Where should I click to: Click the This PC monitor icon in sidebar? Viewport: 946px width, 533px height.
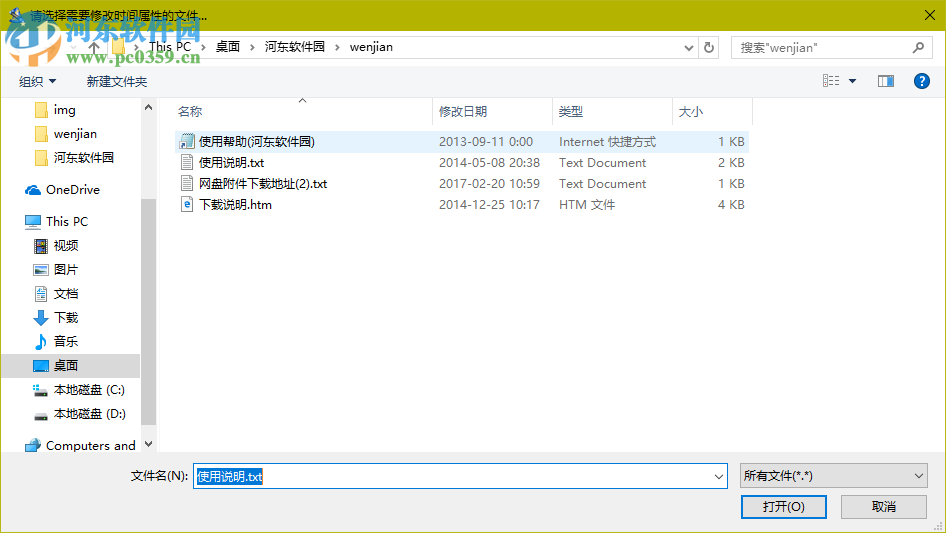point(33,222)
